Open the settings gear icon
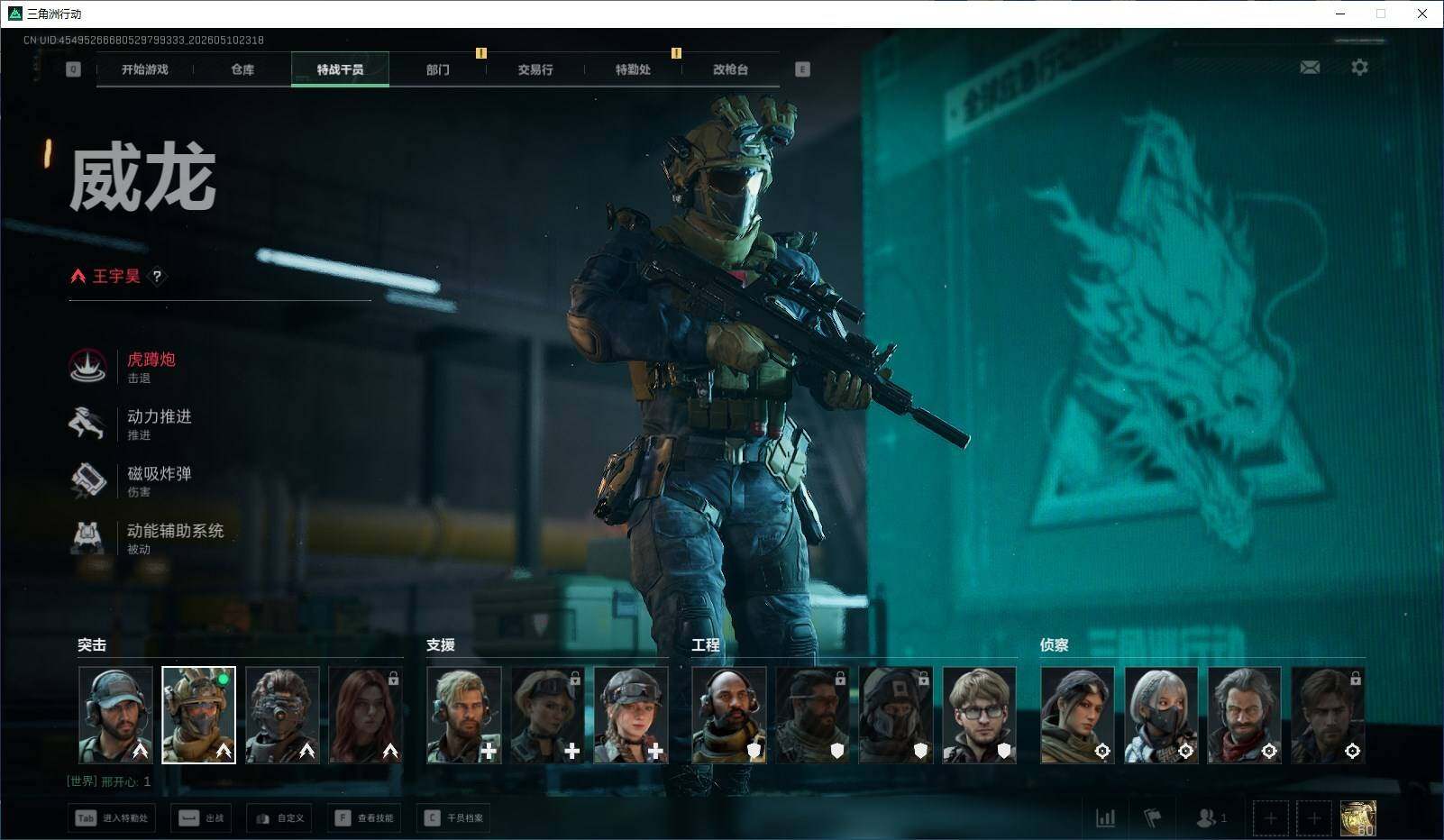The height and width of the screenshot is (840, 1444). coord(1359,68)
